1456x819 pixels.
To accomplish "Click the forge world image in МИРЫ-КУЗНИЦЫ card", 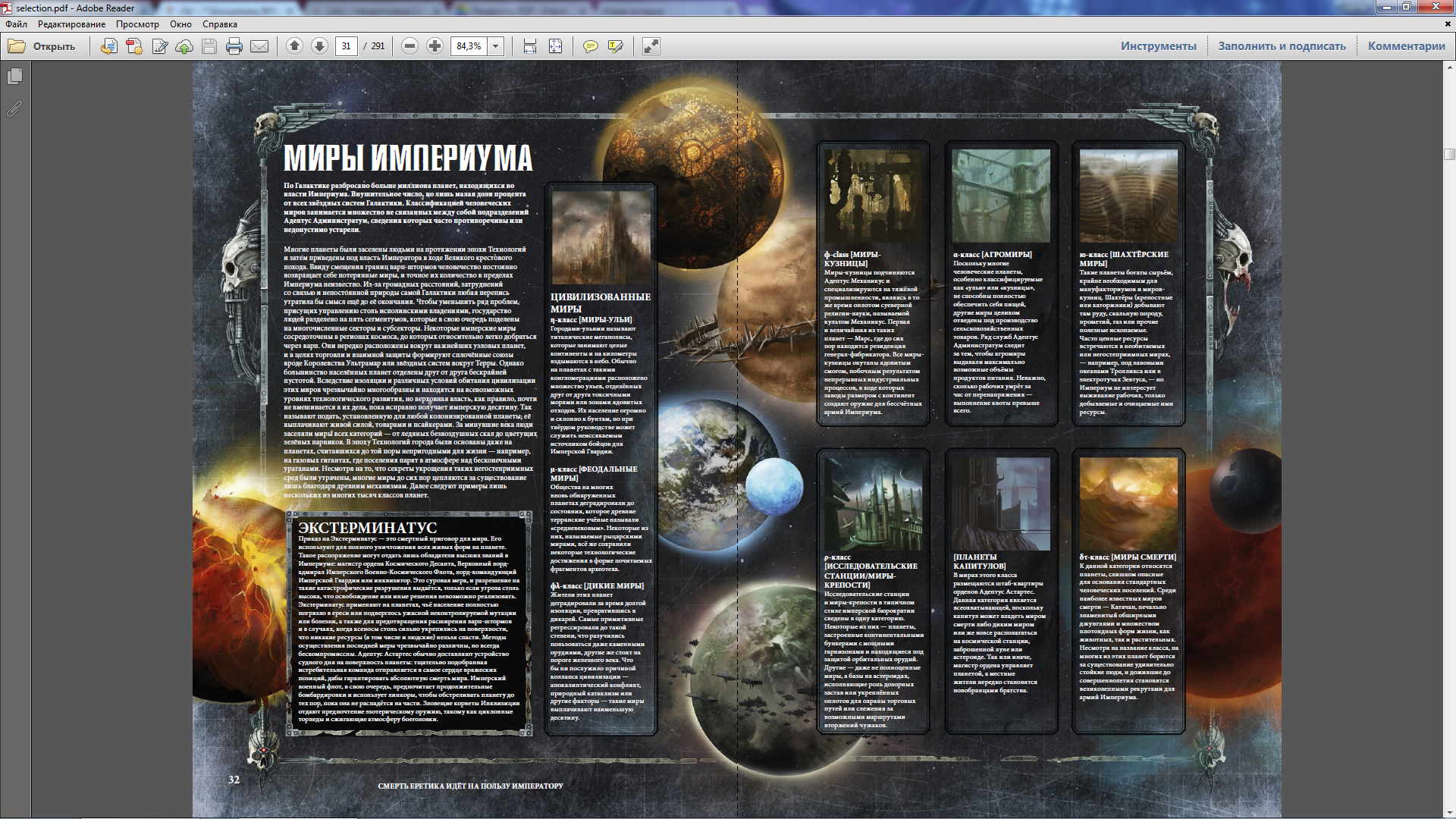I will point(874,196).
